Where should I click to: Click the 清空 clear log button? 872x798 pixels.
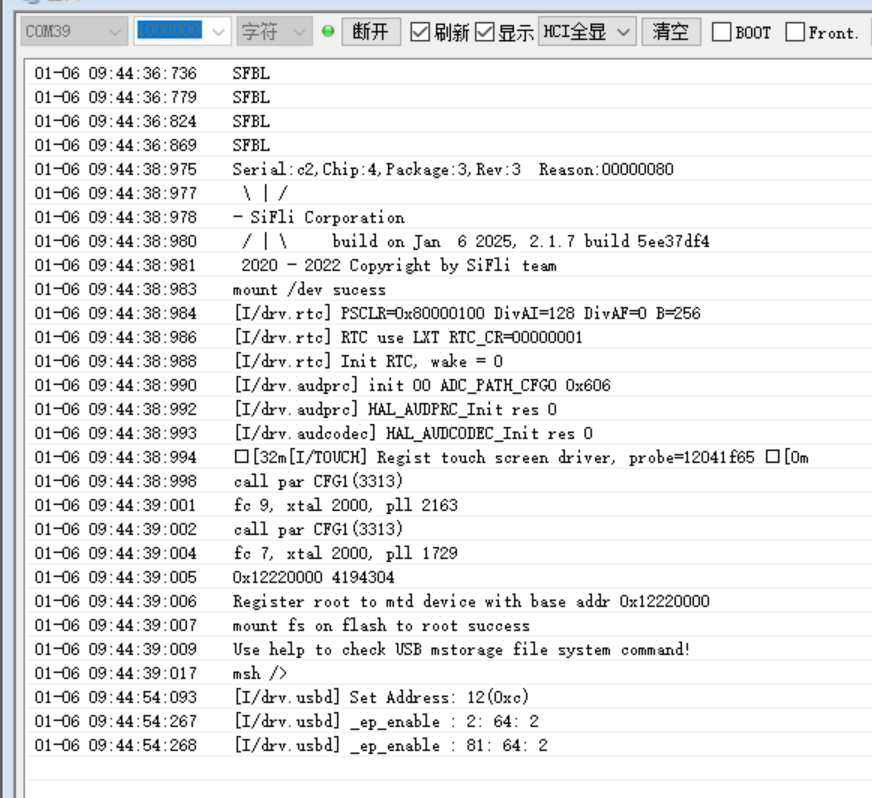pos(670,32)
